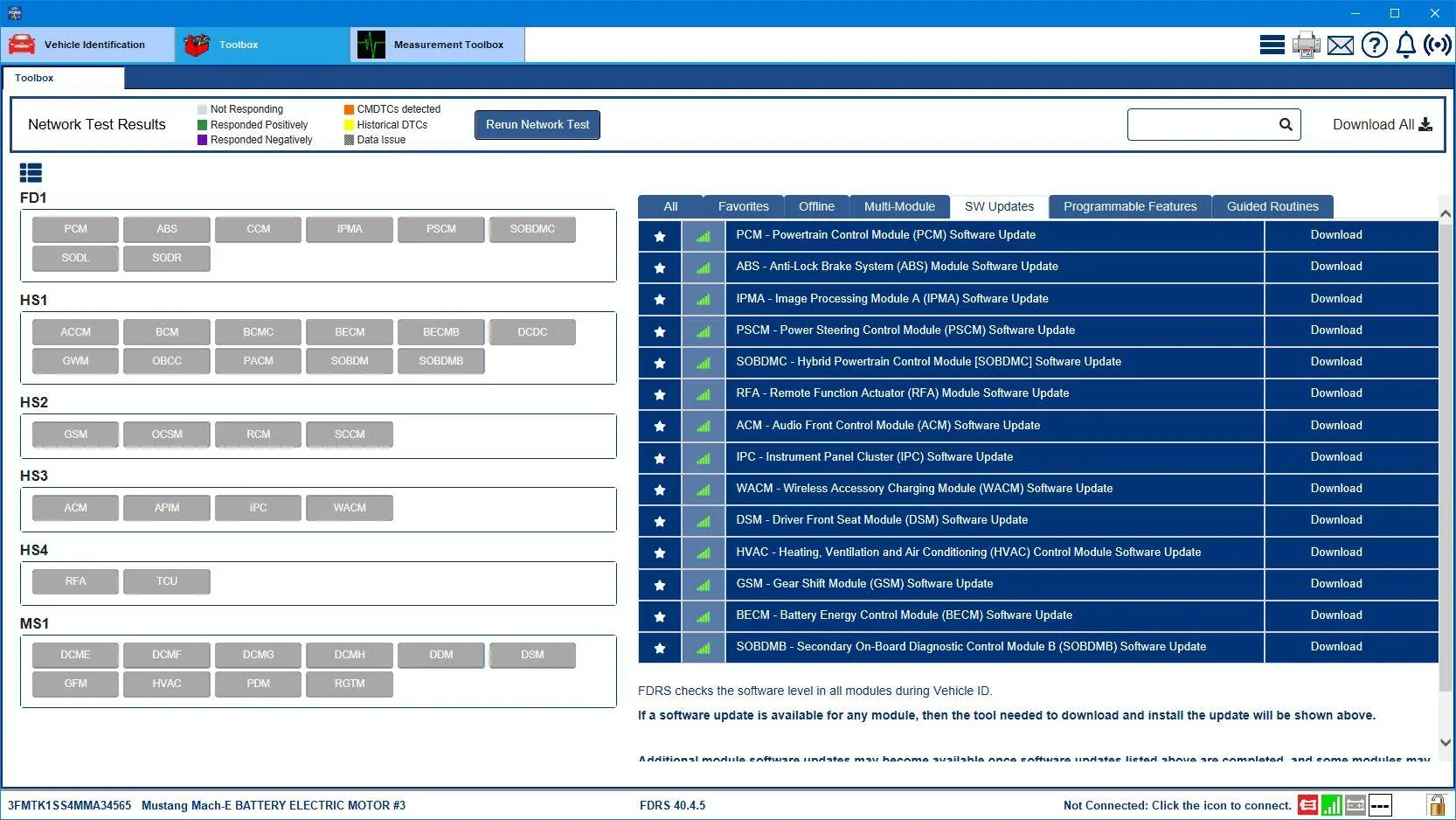This screenshot has width=1456, height=820.
Task: Click the DSM Software Update row title
Action: (x=882, y=520)
